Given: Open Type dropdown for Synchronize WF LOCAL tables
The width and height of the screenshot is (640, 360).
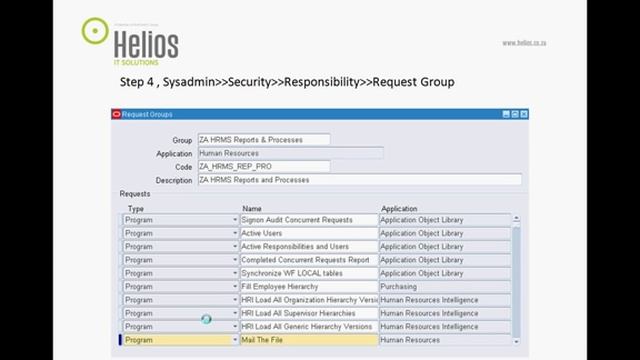Looking at the screenshot, I should (235, 273).
